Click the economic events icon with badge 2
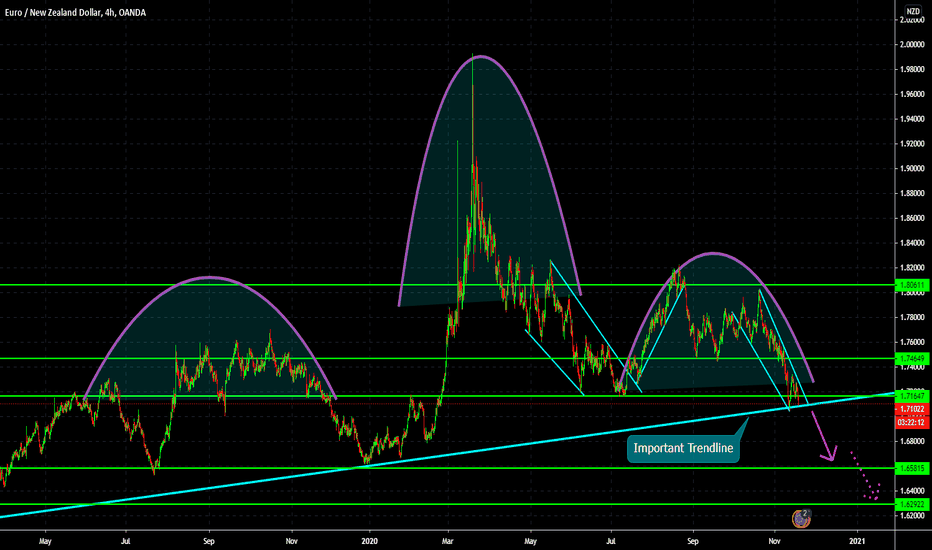Viewport: 932px width, 550px height. point(802,518)
